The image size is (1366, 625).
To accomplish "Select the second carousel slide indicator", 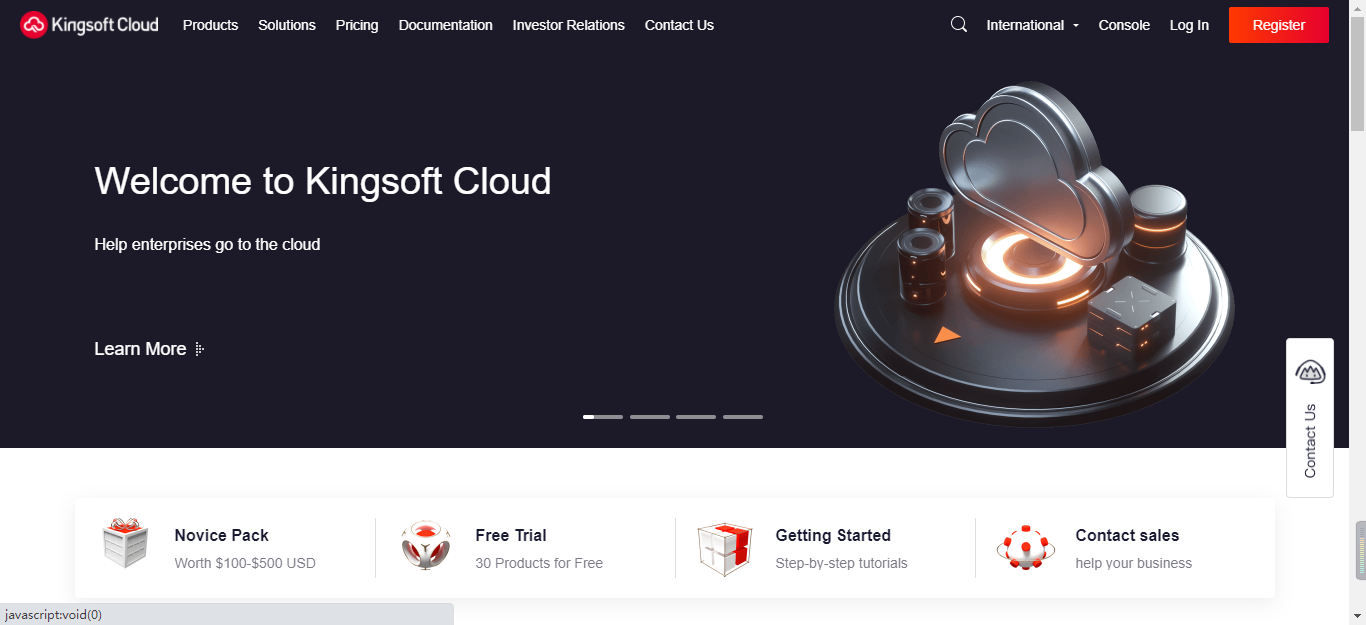I will pos(650,417).
